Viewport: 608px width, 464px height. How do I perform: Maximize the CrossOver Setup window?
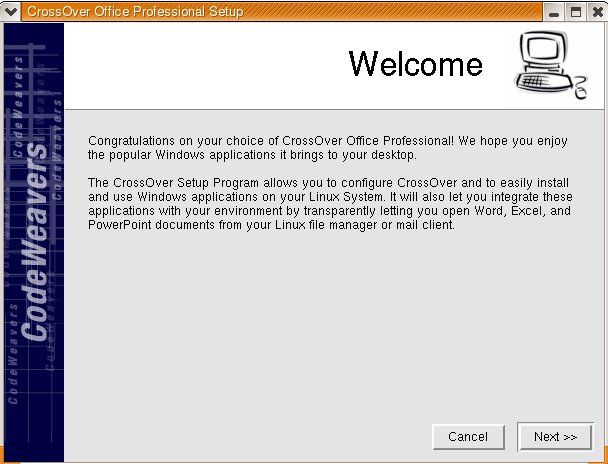(x=576, y=12)
